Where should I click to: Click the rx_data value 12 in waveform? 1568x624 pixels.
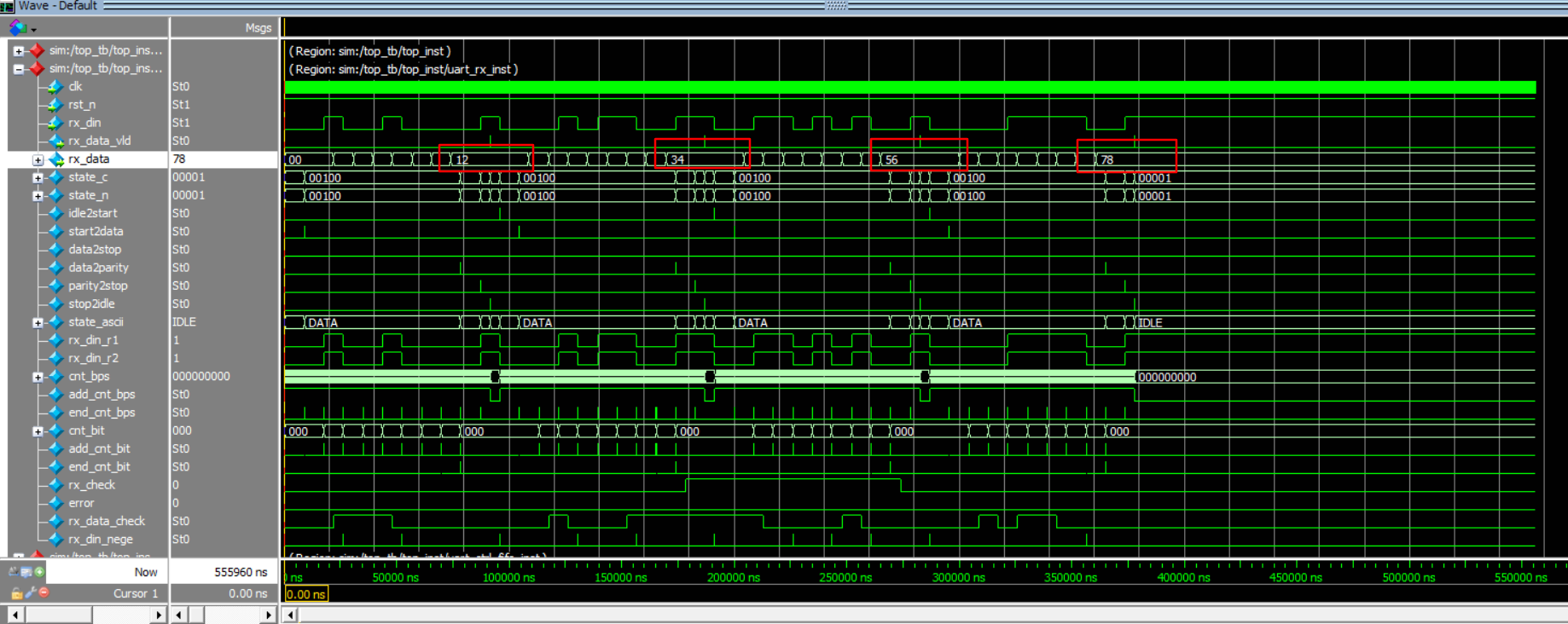point(462,160)
